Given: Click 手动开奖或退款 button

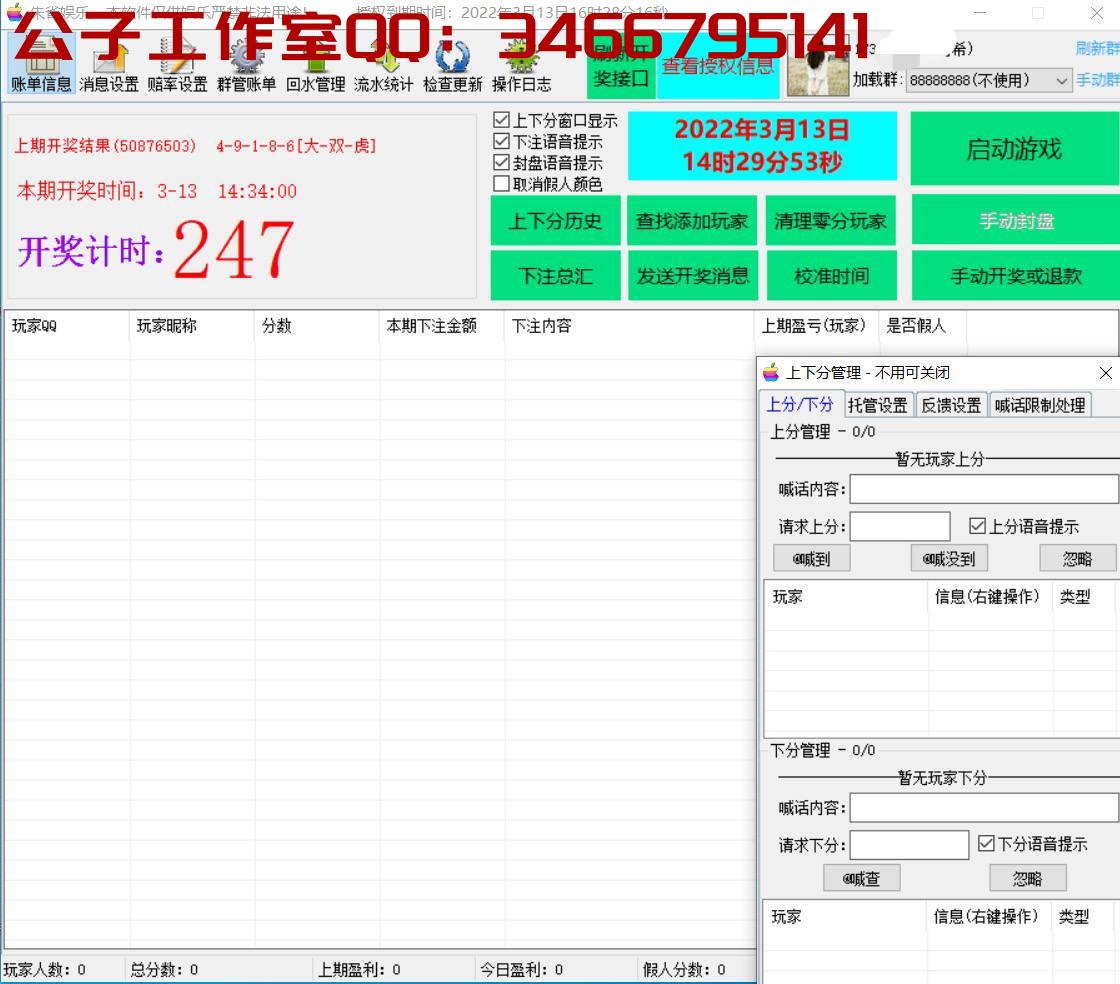Looking at the screenshot, I should pos(1016,276).
